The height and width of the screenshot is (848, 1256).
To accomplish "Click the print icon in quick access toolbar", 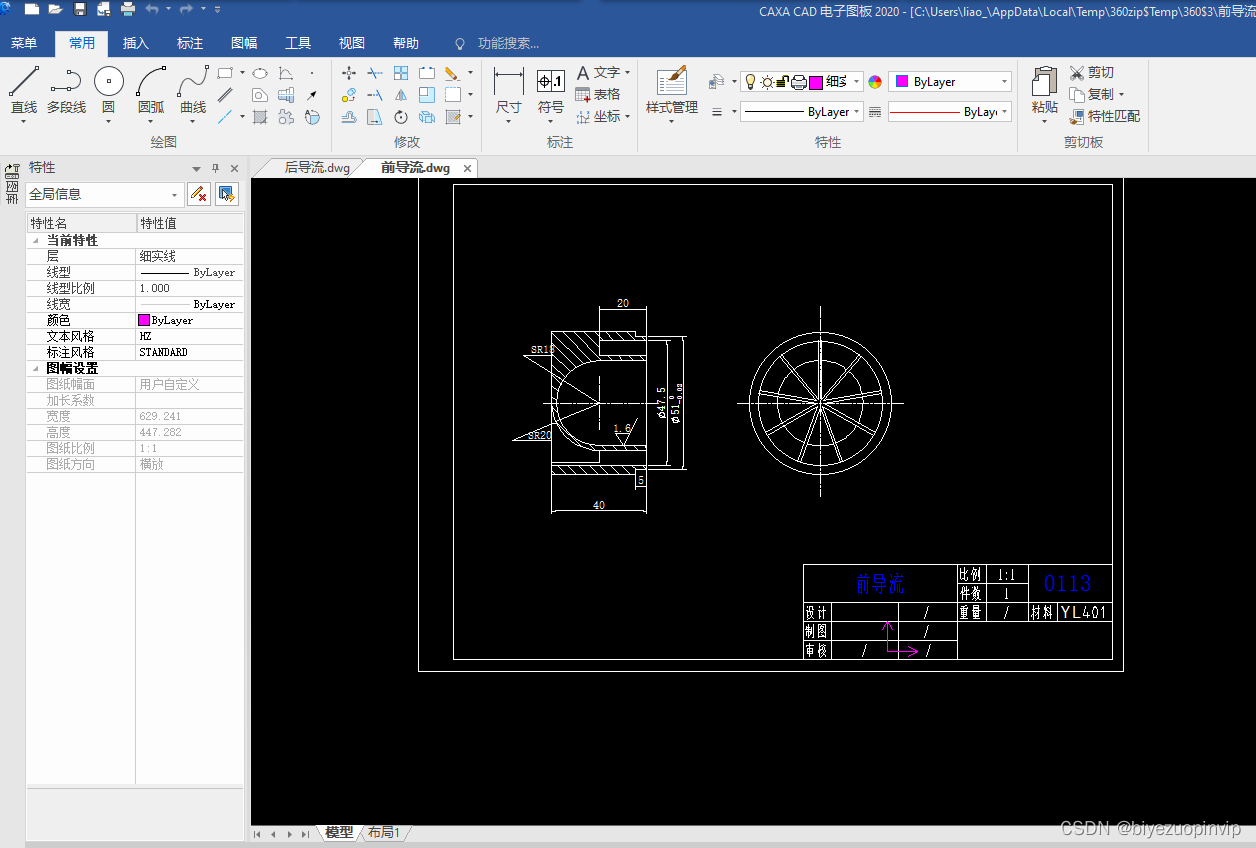I will pyautogui.click(x=128, y=9).
